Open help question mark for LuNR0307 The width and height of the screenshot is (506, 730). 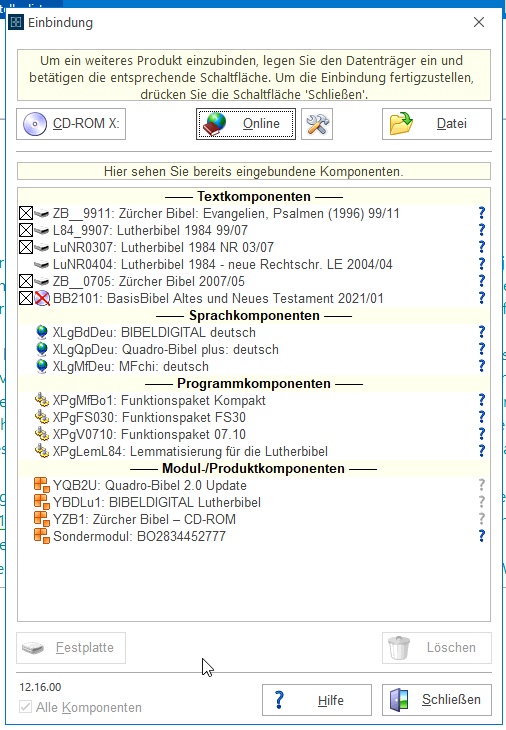(482, 247)
